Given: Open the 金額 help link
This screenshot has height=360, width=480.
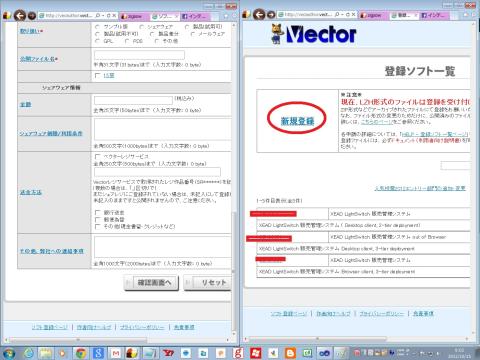Looking at the screenshot, I should click(26, 104).
